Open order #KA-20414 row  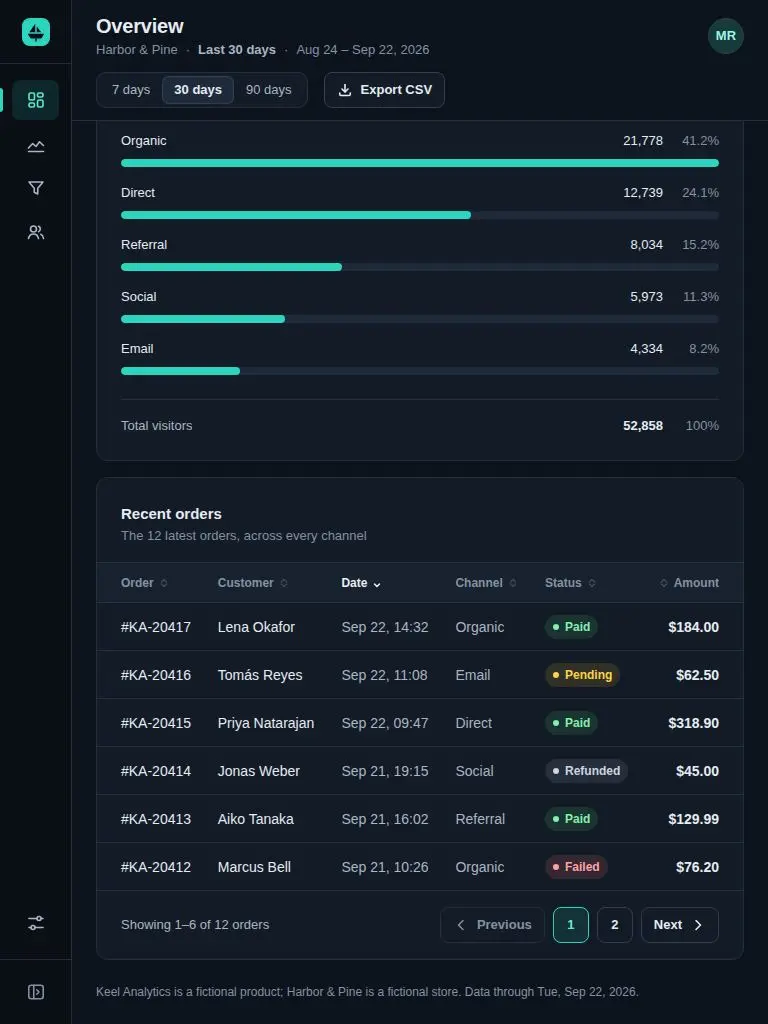pos(420,771)
